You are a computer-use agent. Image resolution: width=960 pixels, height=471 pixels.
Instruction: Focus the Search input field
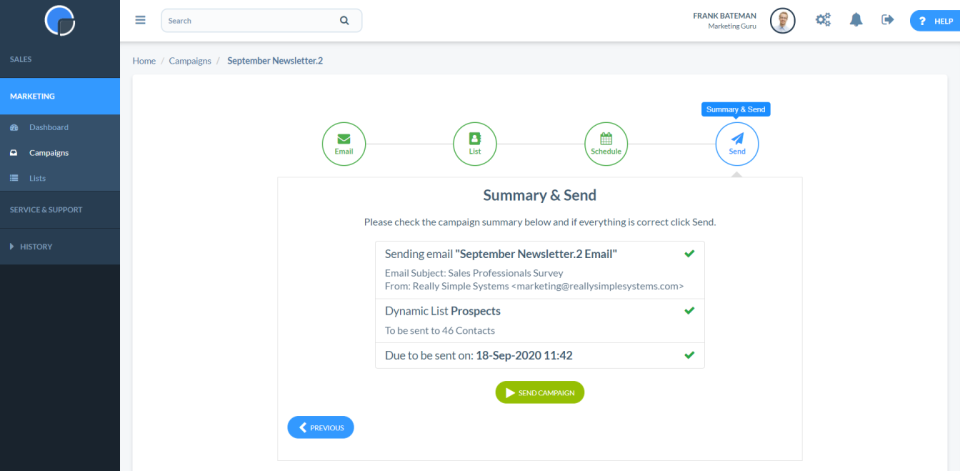tap(261, 20)
